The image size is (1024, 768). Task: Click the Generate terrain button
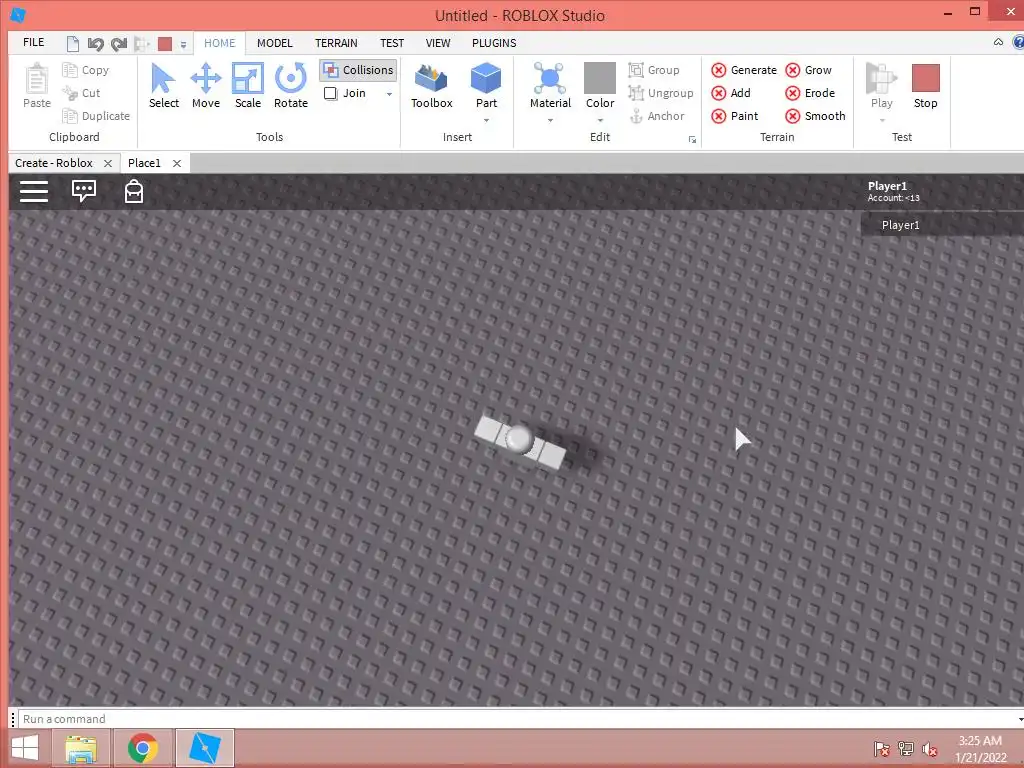tap(744, 70)
